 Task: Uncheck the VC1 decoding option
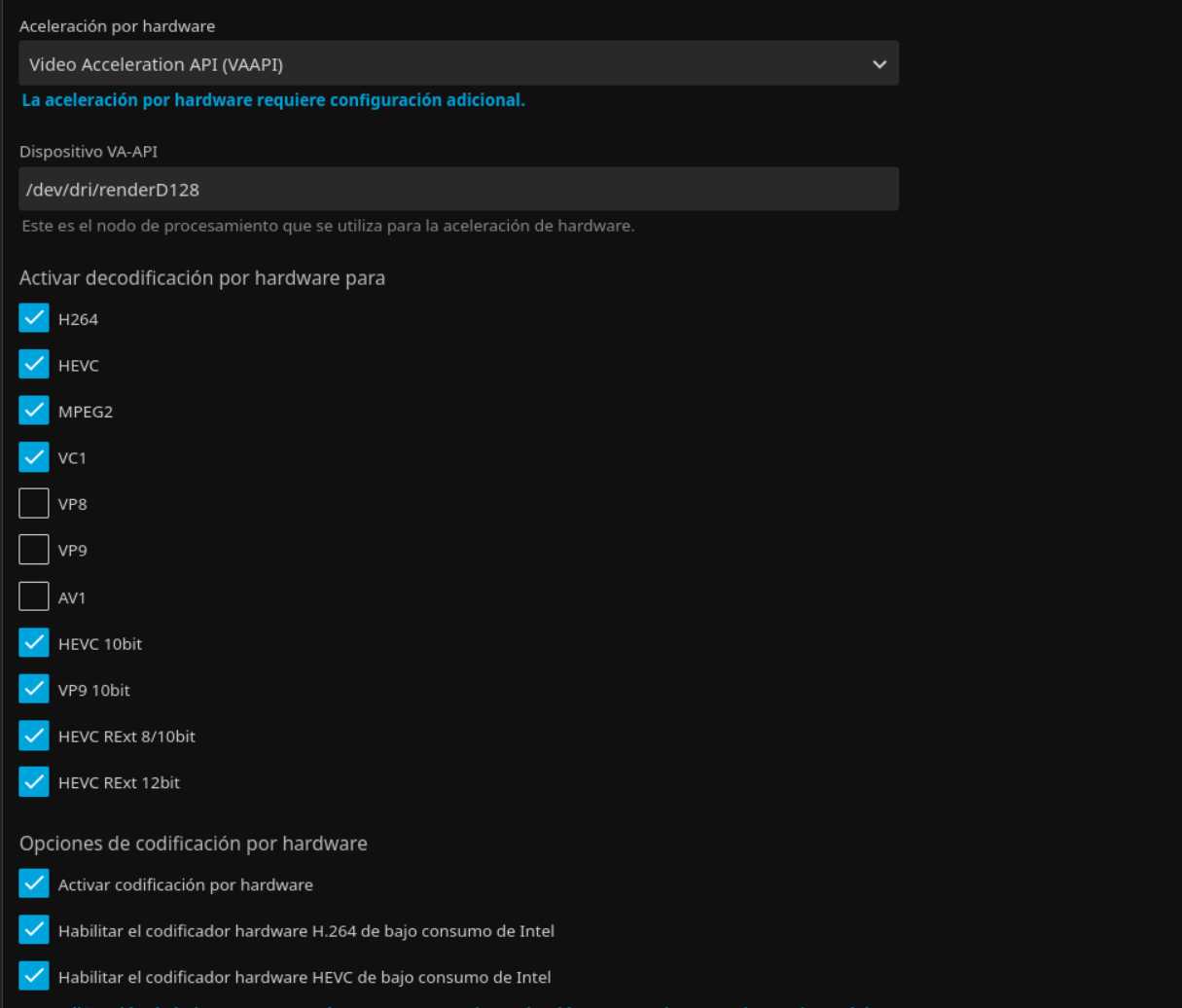[34, 457]
